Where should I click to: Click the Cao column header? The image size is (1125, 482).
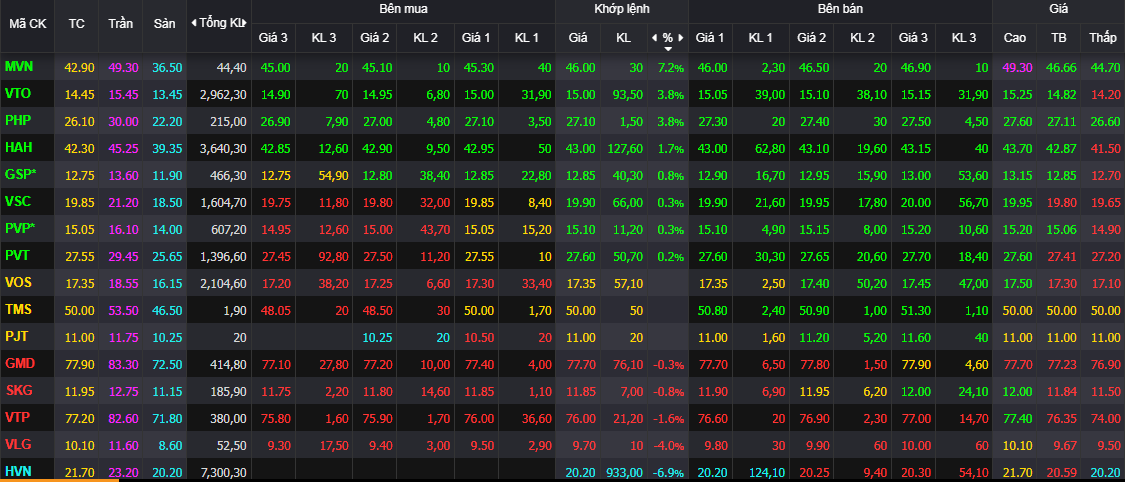click(x=1014, y=37)
